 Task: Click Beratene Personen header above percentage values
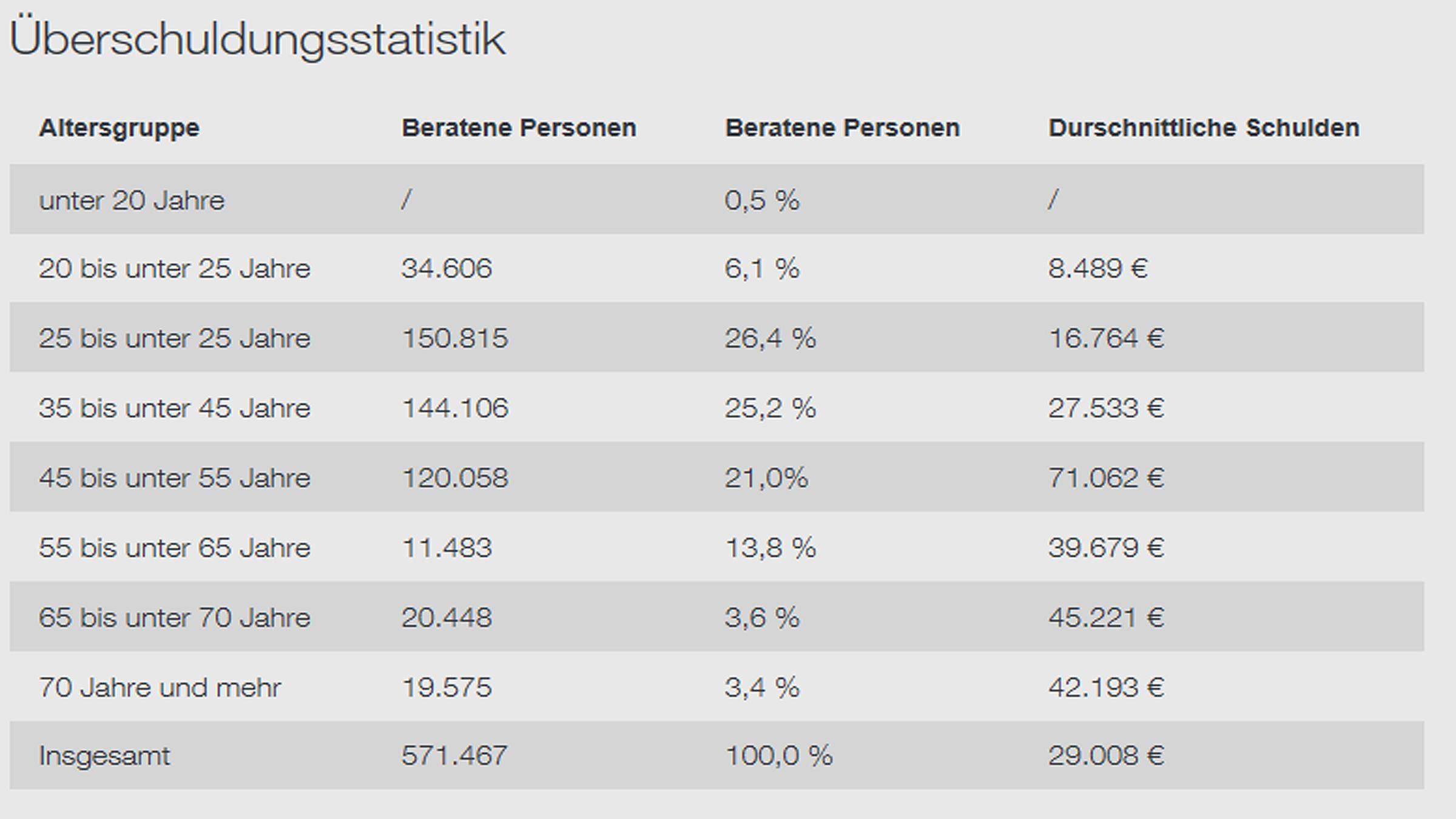(x=842, y=128)
